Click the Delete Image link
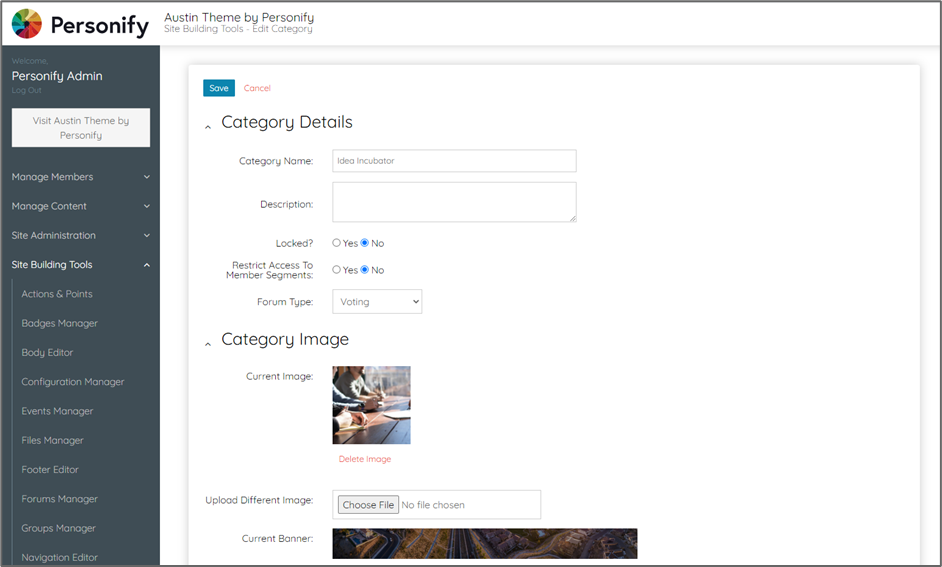This screenshot has height=567, width=942. [x=365, y=459]
